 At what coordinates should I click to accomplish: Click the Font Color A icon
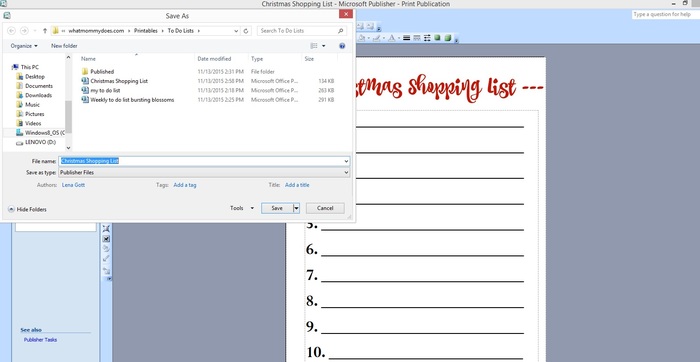[x=392, y=38]
